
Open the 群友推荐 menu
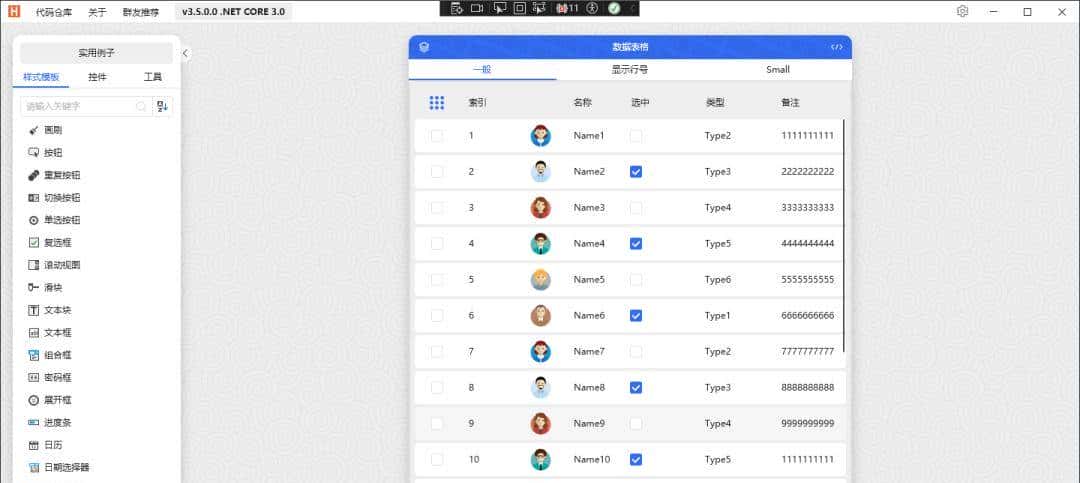(141, 12)
